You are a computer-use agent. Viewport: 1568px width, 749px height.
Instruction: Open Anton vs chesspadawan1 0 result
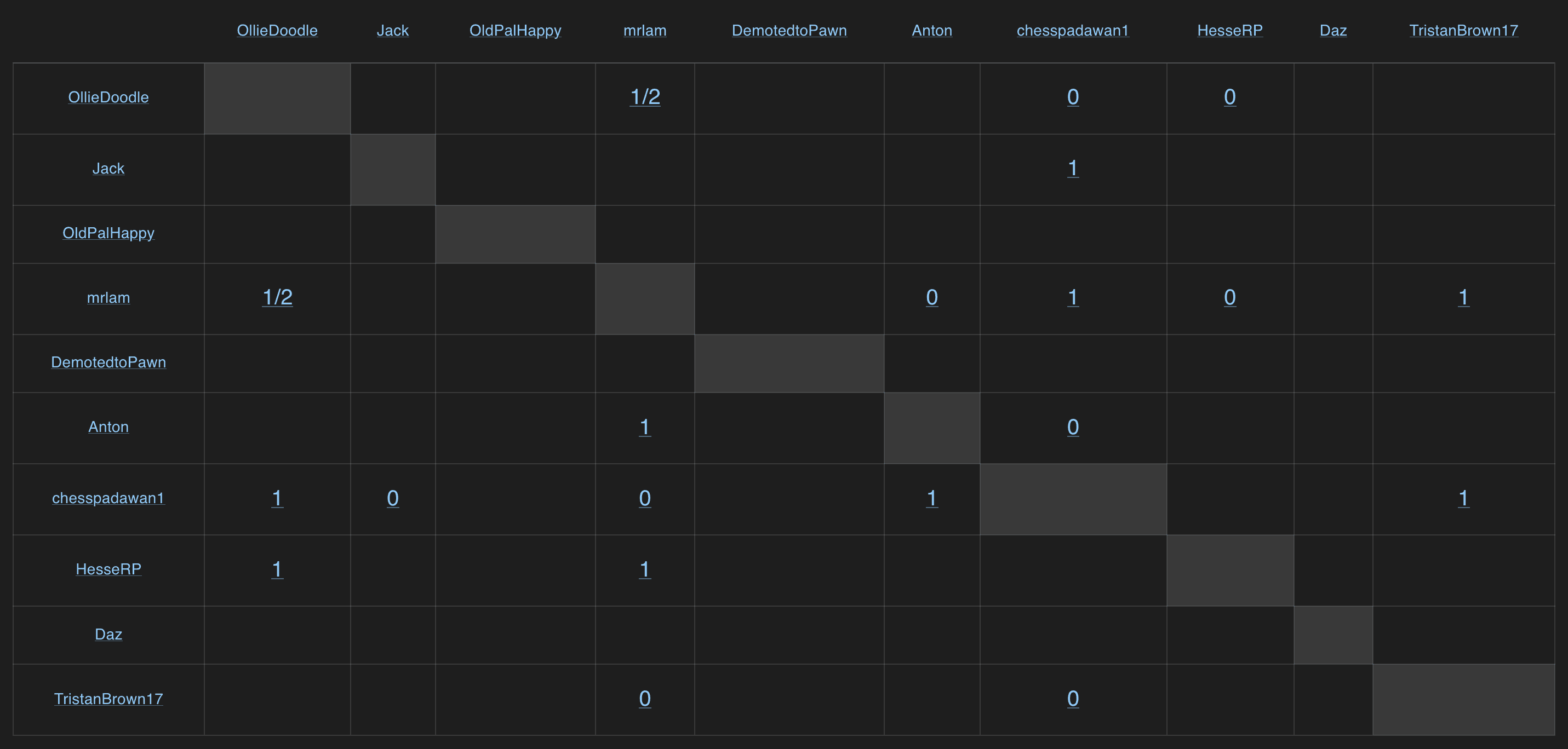[x=1073, y=427]
